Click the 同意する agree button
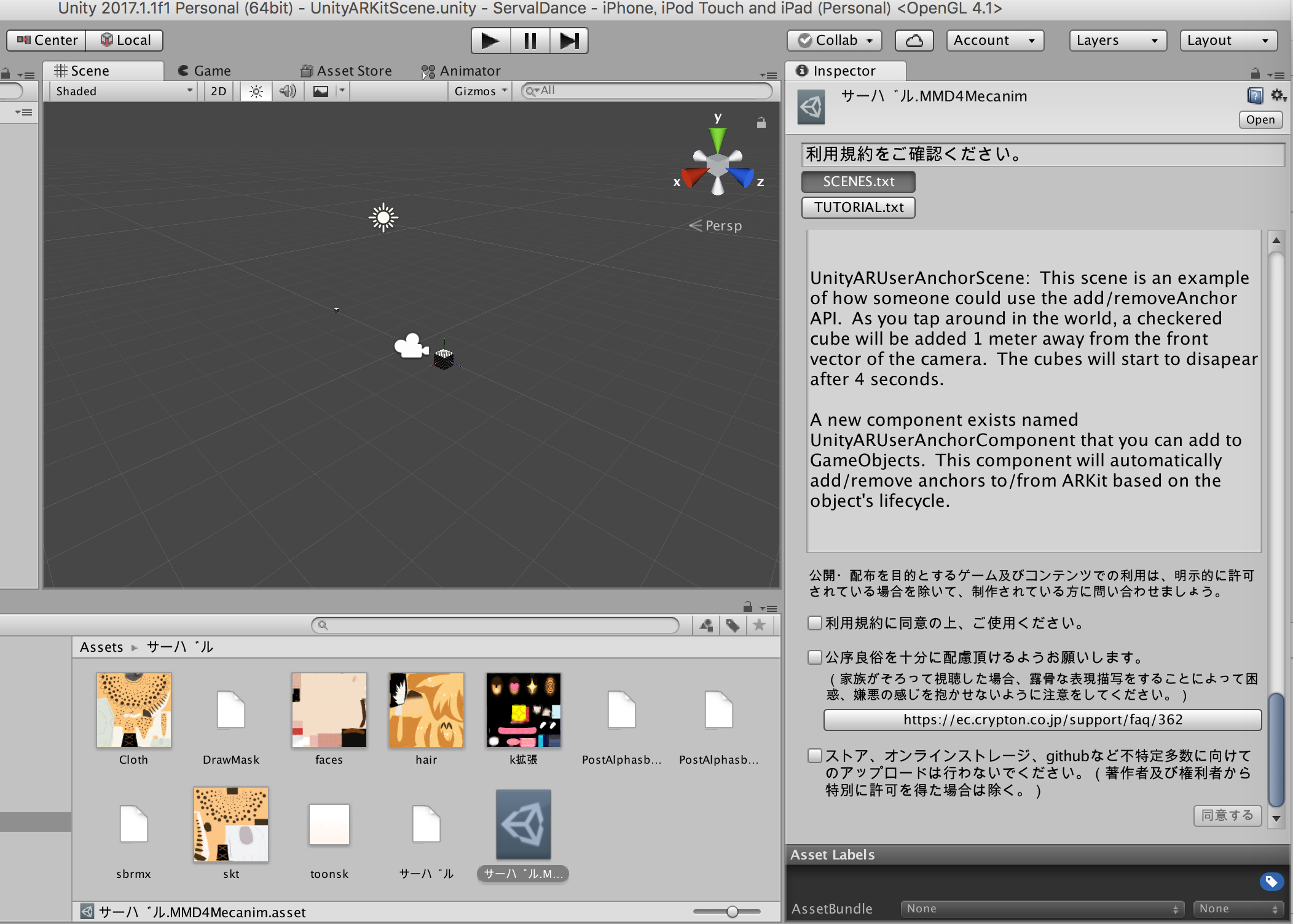This screenshot has width=1293, height=924. pos(1227,815)
